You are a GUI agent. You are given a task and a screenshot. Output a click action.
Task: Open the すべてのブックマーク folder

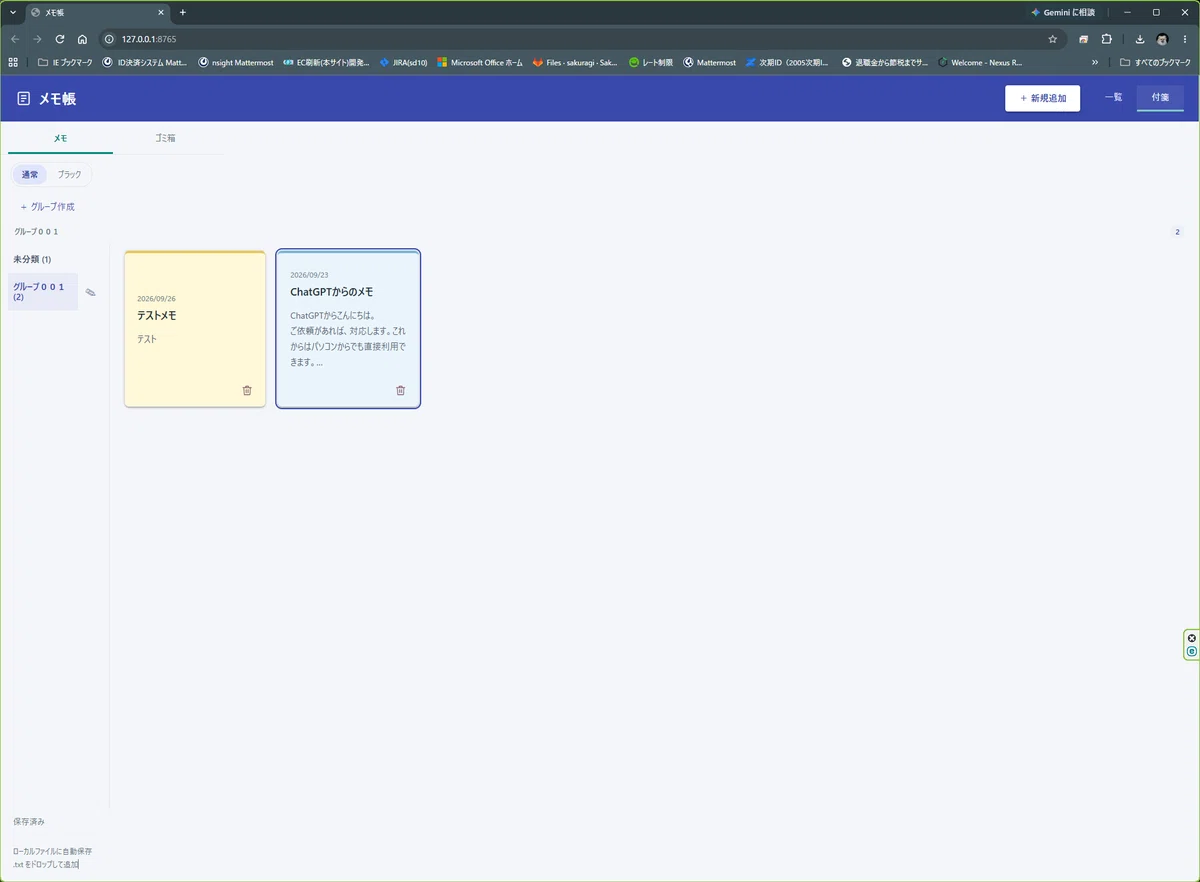point(1156,62)
